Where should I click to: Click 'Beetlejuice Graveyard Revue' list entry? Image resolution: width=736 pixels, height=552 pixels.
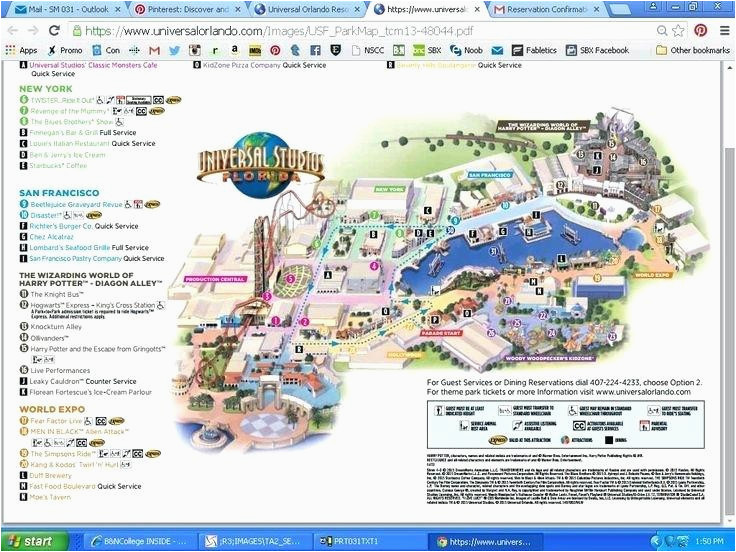point(77,205)
